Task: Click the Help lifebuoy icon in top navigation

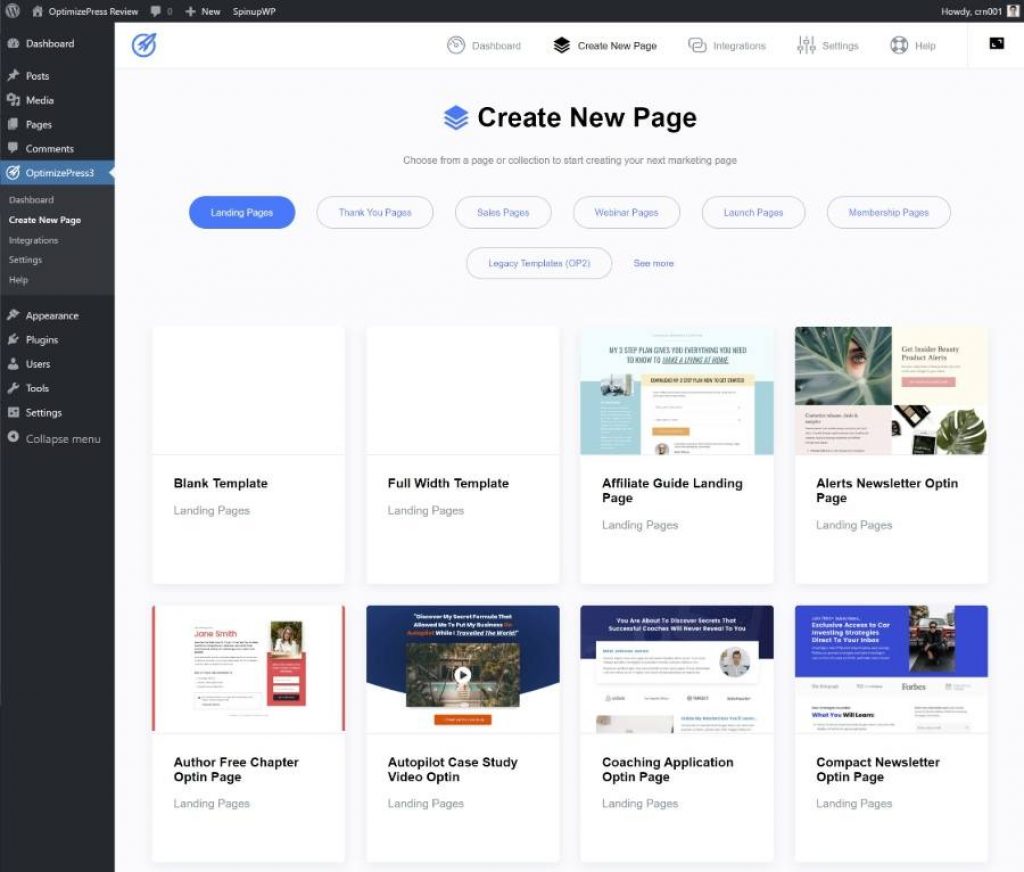Action: 899,45
